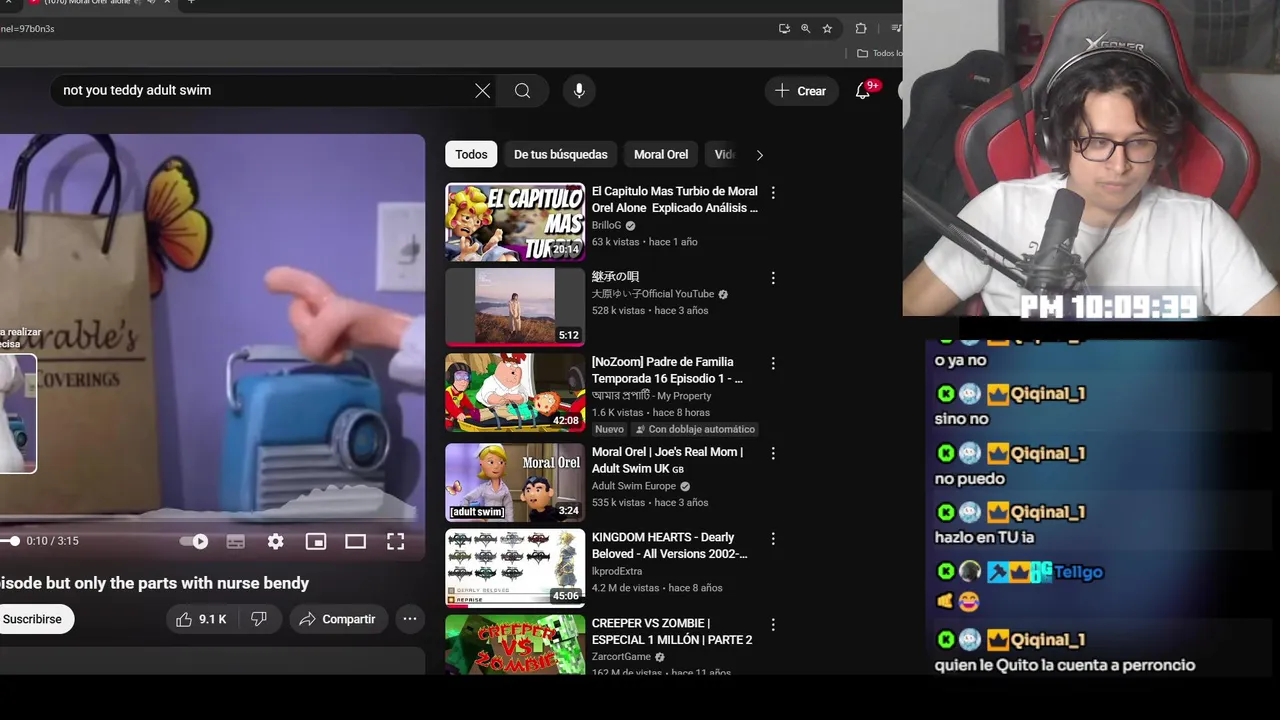Image resolution: width=1280 pixels, height=720 pixels.
Task: Open the Crear upload menu
Action: (801, 91)
